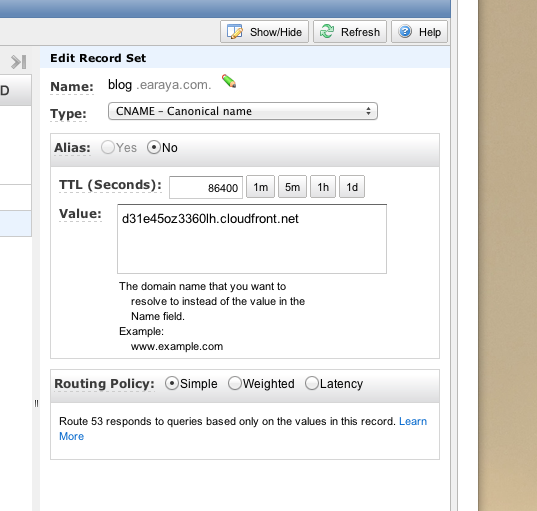This screenshot has width=537, height=511.
Task: Click the panel splitter handle
Action: coord(36,403)
